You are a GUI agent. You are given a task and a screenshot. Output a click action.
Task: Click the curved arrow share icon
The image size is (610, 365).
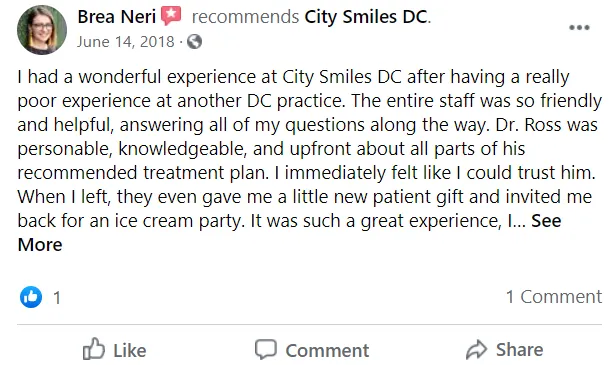click(477, 349)
